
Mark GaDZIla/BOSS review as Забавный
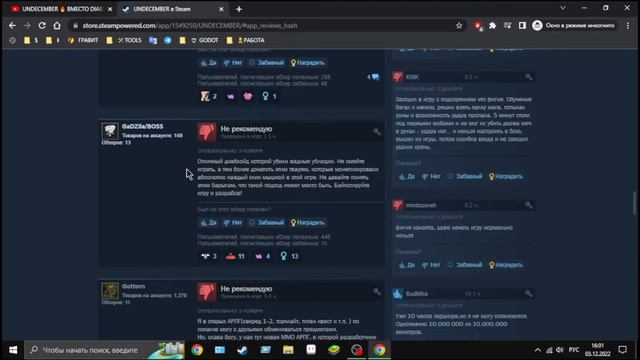point(267,222)
